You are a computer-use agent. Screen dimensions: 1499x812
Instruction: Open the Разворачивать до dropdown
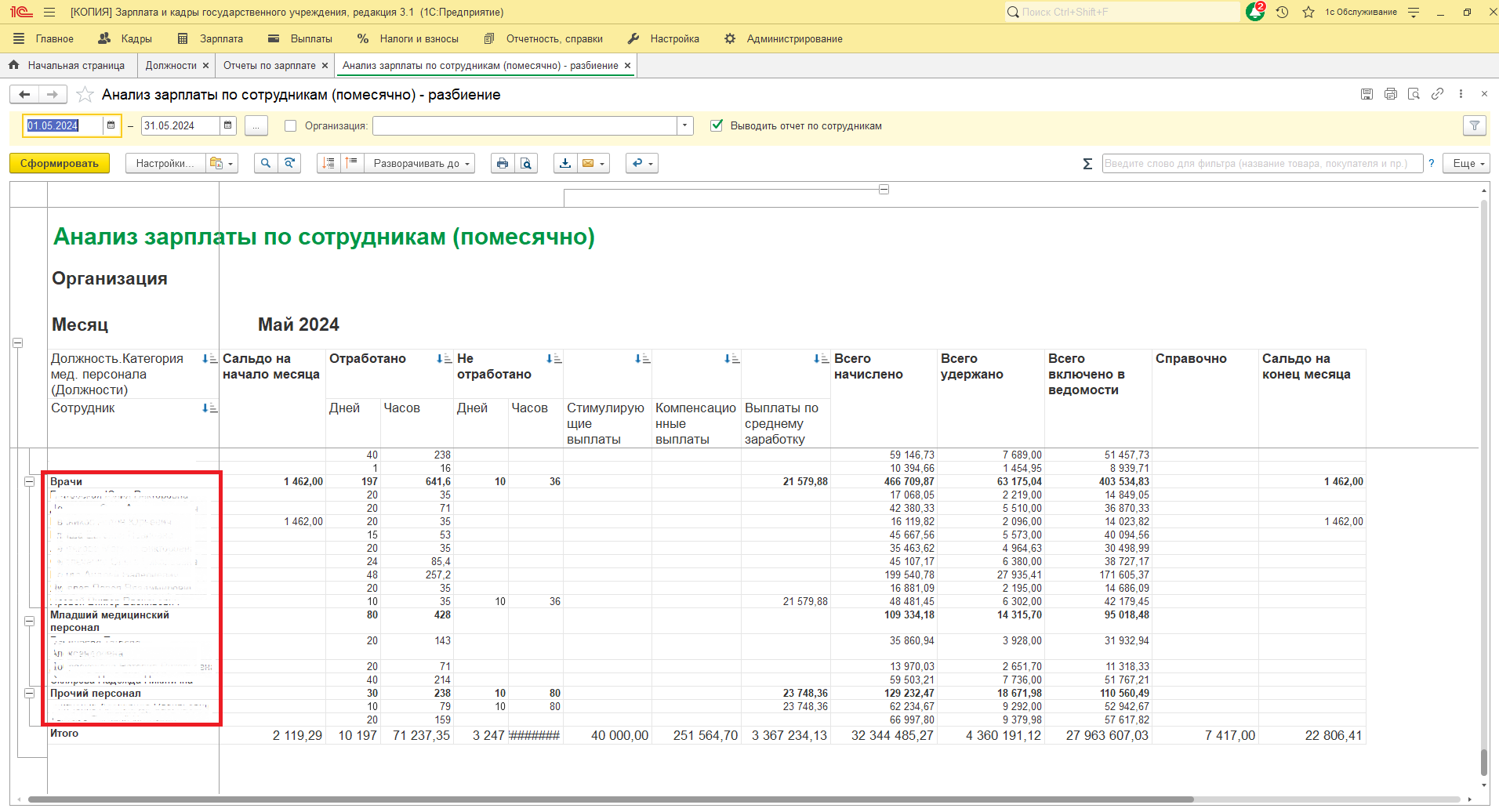419,163
